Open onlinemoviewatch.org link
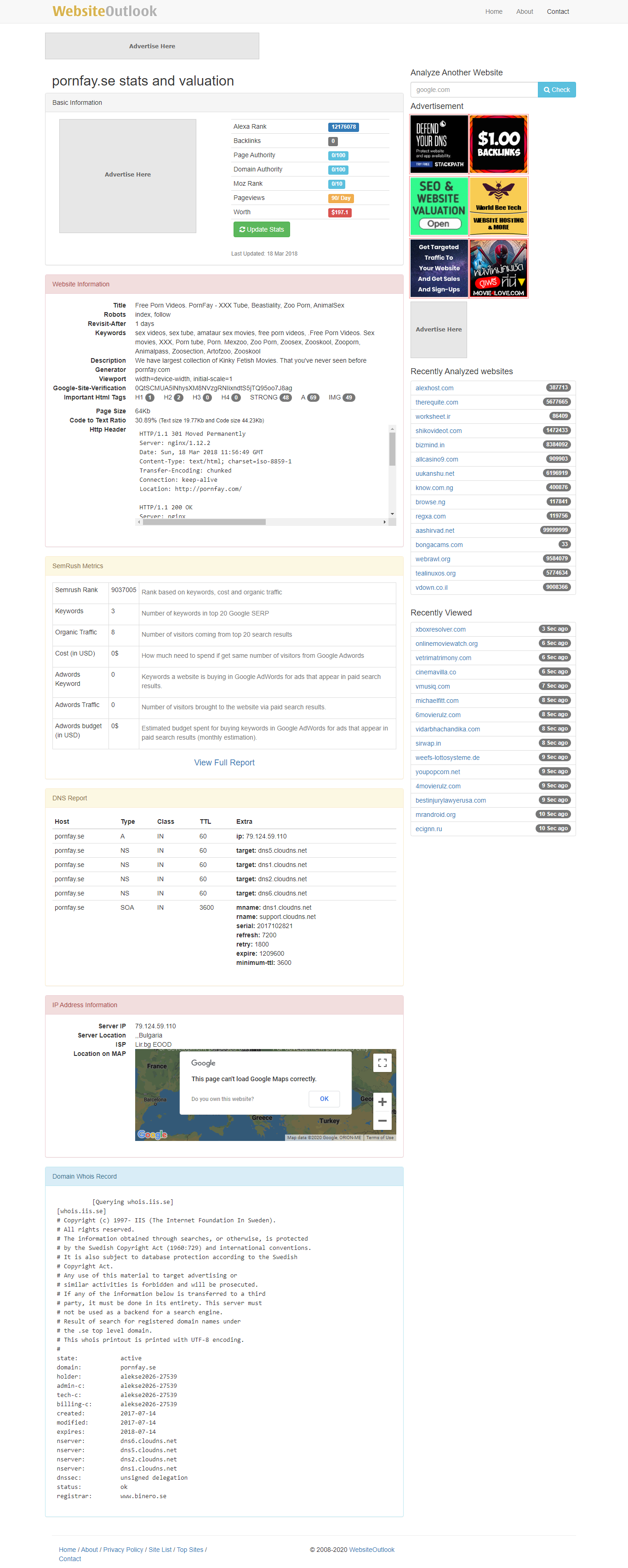 click(447, 644)
